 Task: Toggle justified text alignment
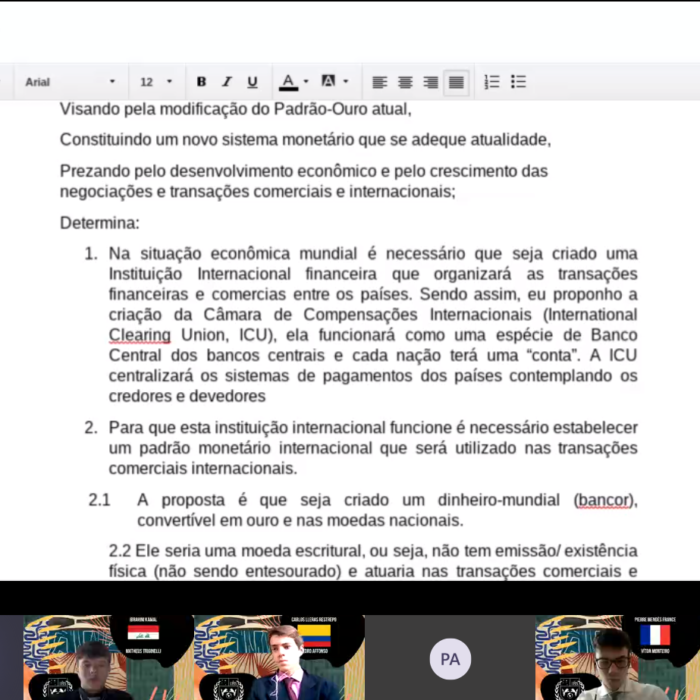457,82
